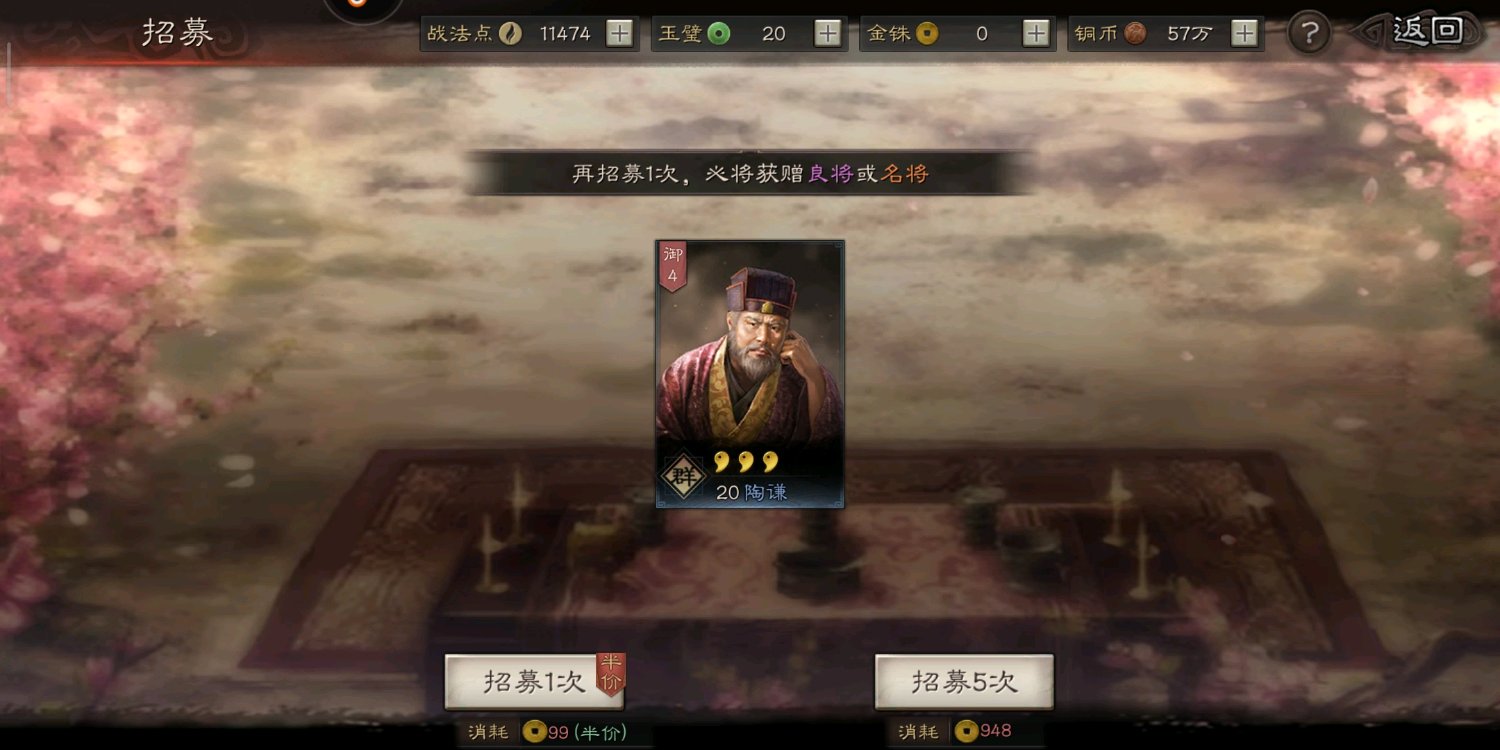Recruit once with 招募1次 button
This screenshot has height=750, width=1500.
(534, 682)
